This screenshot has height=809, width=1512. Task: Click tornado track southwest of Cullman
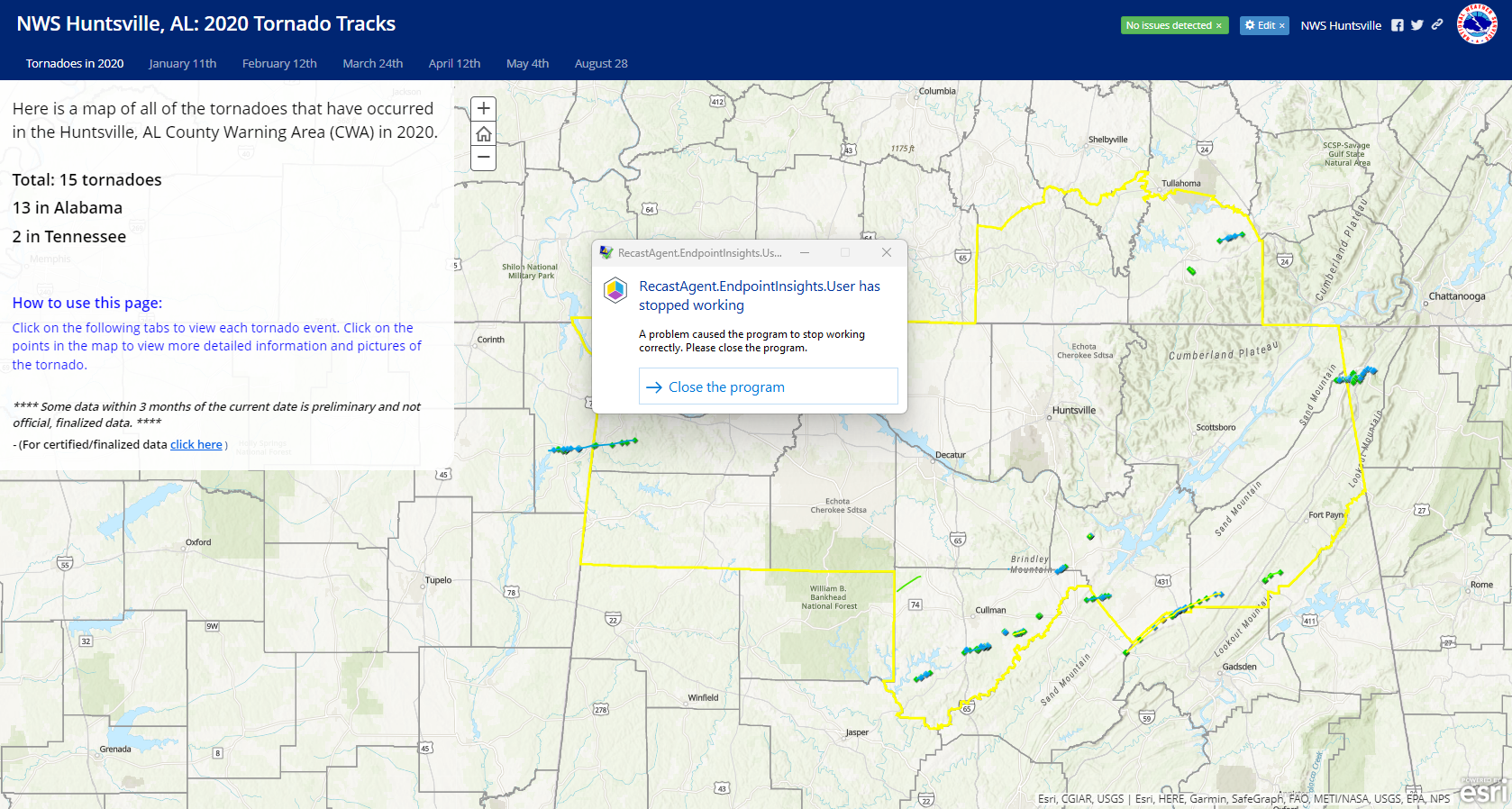pos(924,676)
